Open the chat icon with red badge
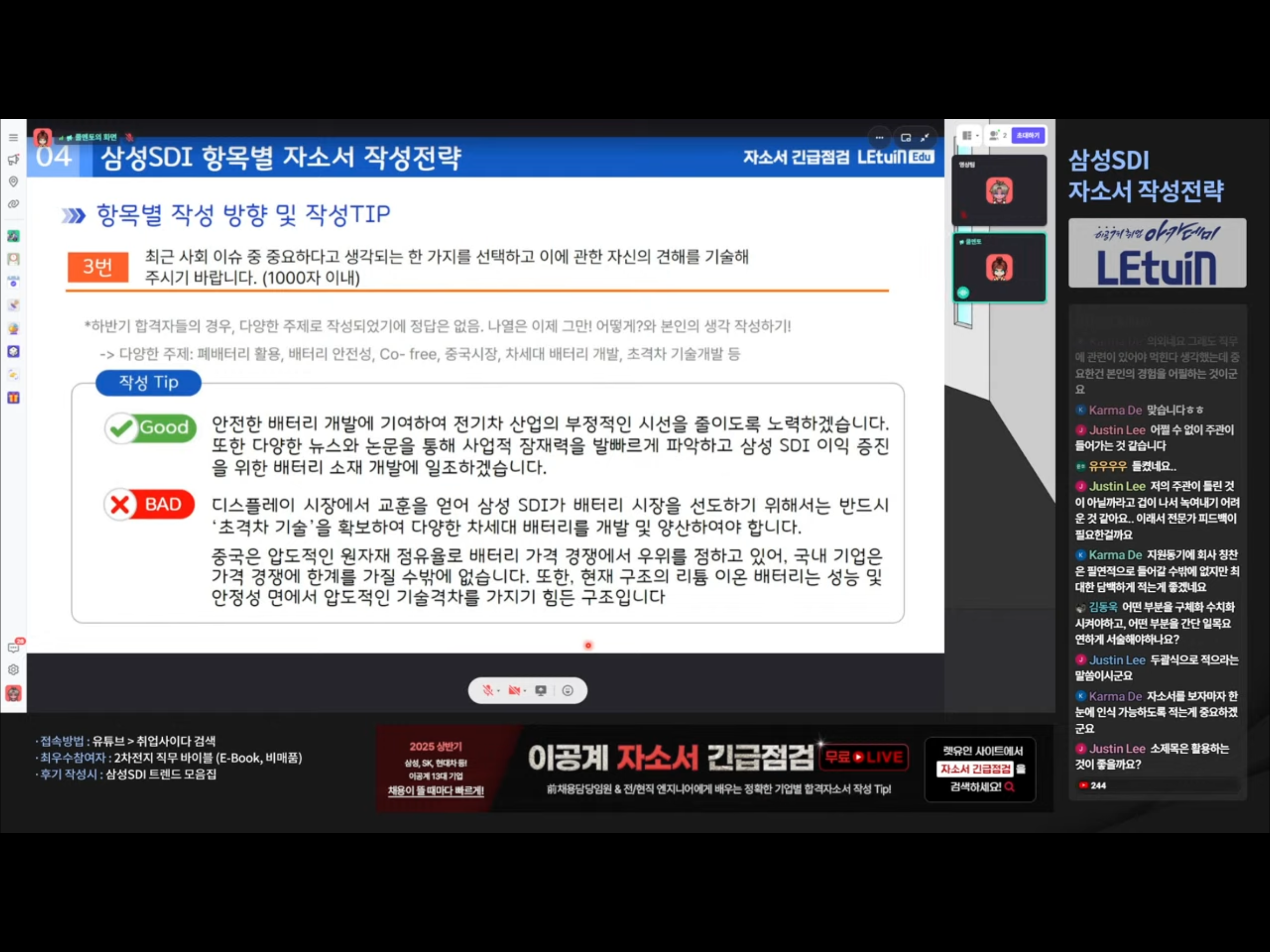1270x952 pixels. point(13,648)
